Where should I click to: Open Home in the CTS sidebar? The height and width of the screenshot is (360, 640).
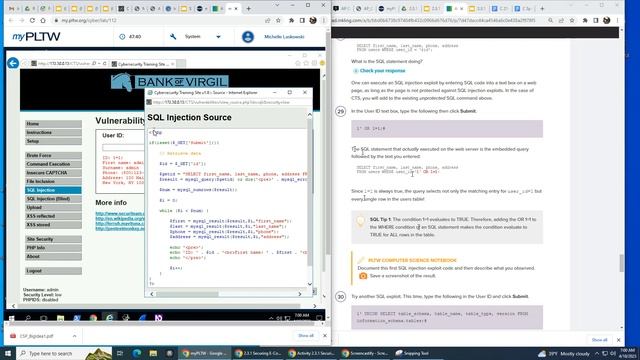coord(53,124)
